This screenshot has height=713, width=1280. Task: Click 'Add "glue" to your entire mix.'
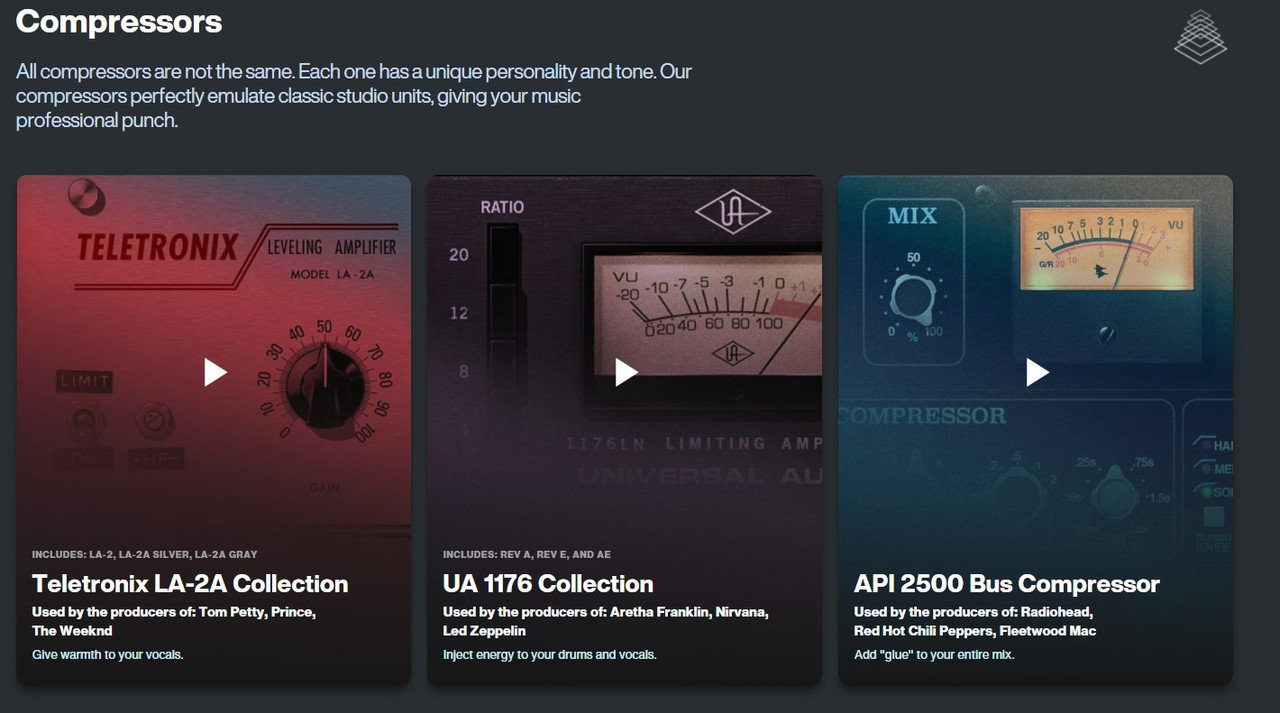click(x=934, y=654)
